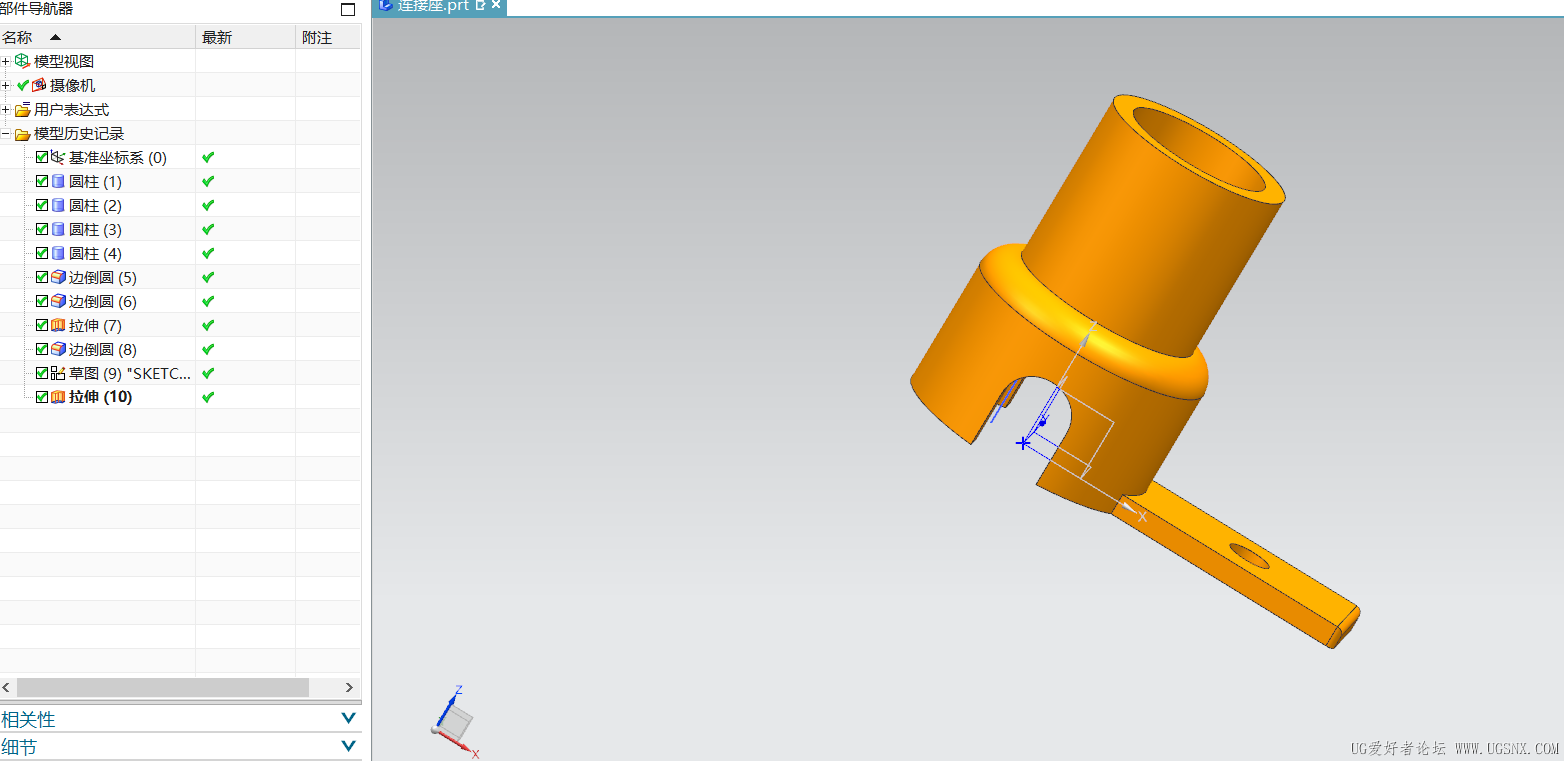Uncheck the 边倒圆 (6) checkbox

pos(42,301)
